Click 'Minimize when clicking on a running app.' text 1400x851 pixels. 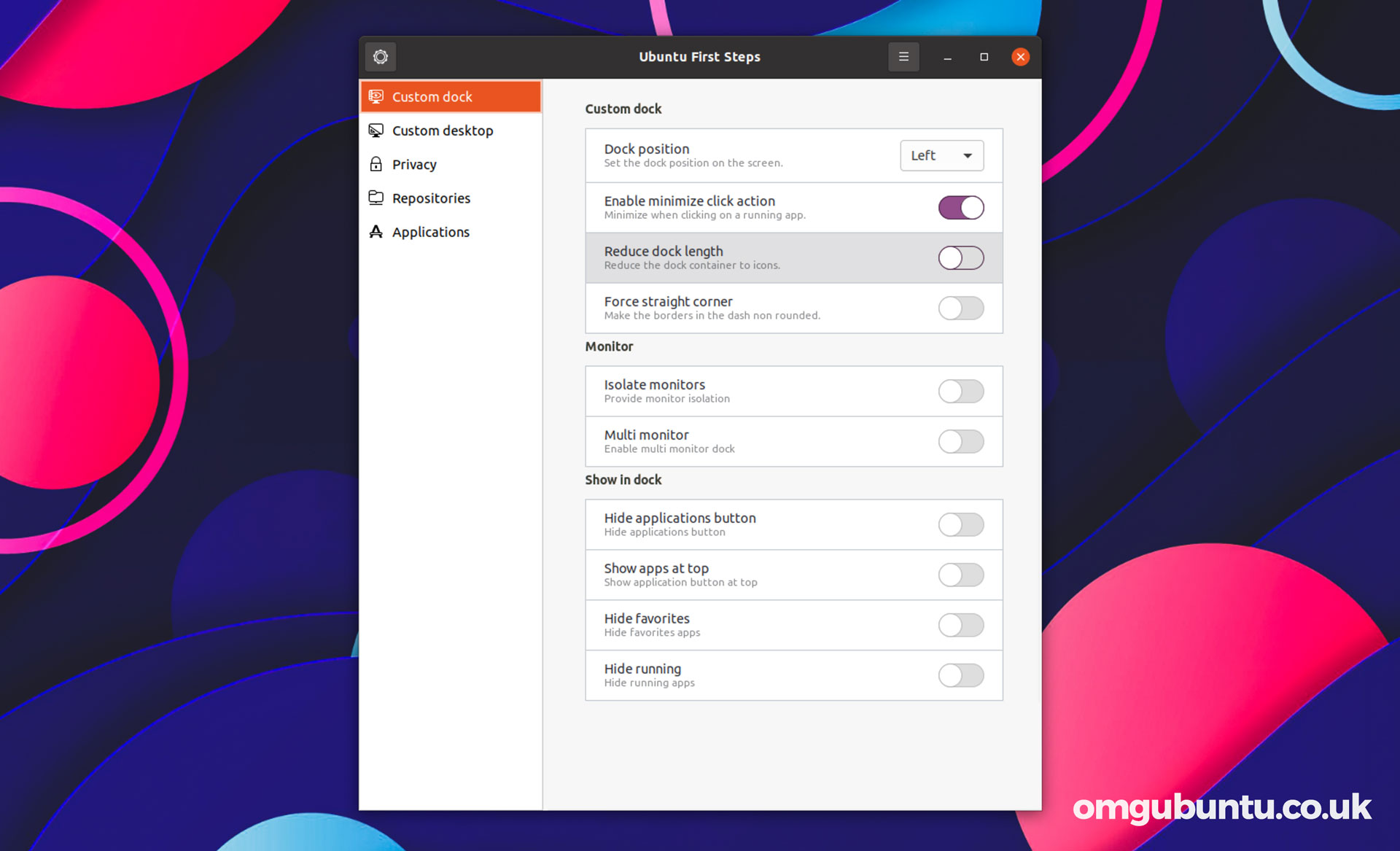[x=704, y=215]
